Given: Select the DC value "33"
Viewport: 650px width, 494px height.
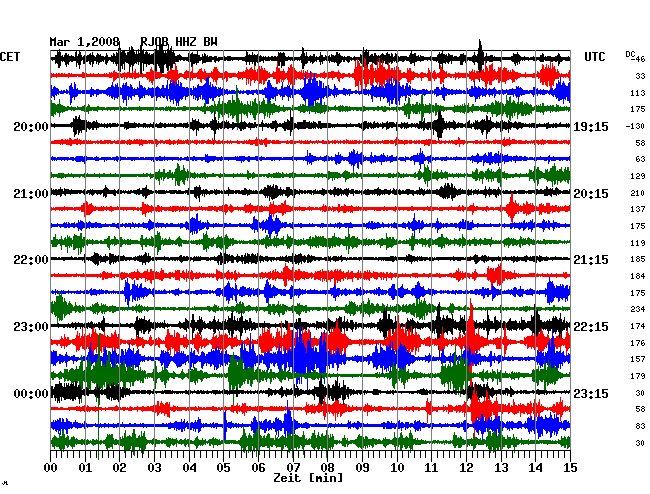Looking at the screenshot, I should coord(640,76).
